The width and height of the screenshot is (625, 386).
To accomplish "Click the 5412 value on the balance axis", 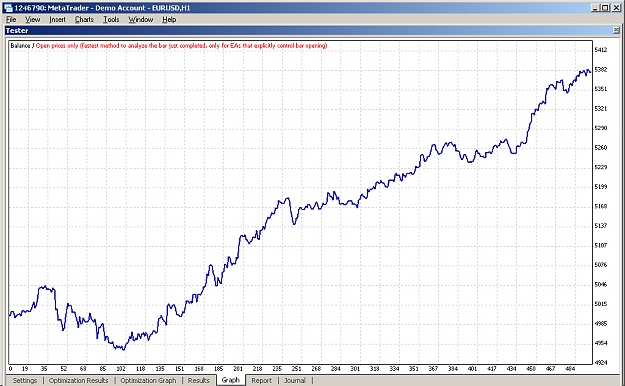I will [x=601, y=50].
